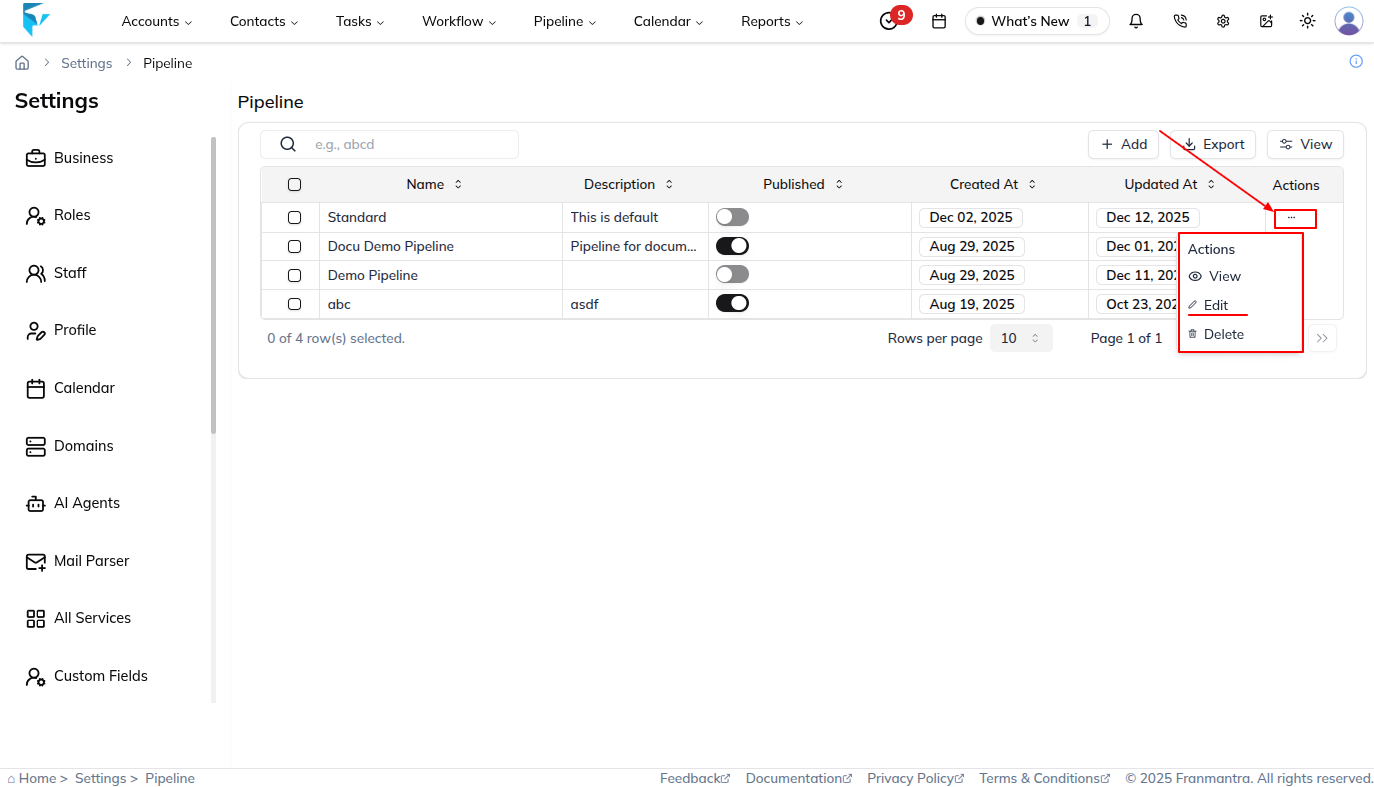Click the Settings breadcrumb link at top
The width and height of the screenshot is (1374, 787).
pyautogui.click(x=86, y=63)
